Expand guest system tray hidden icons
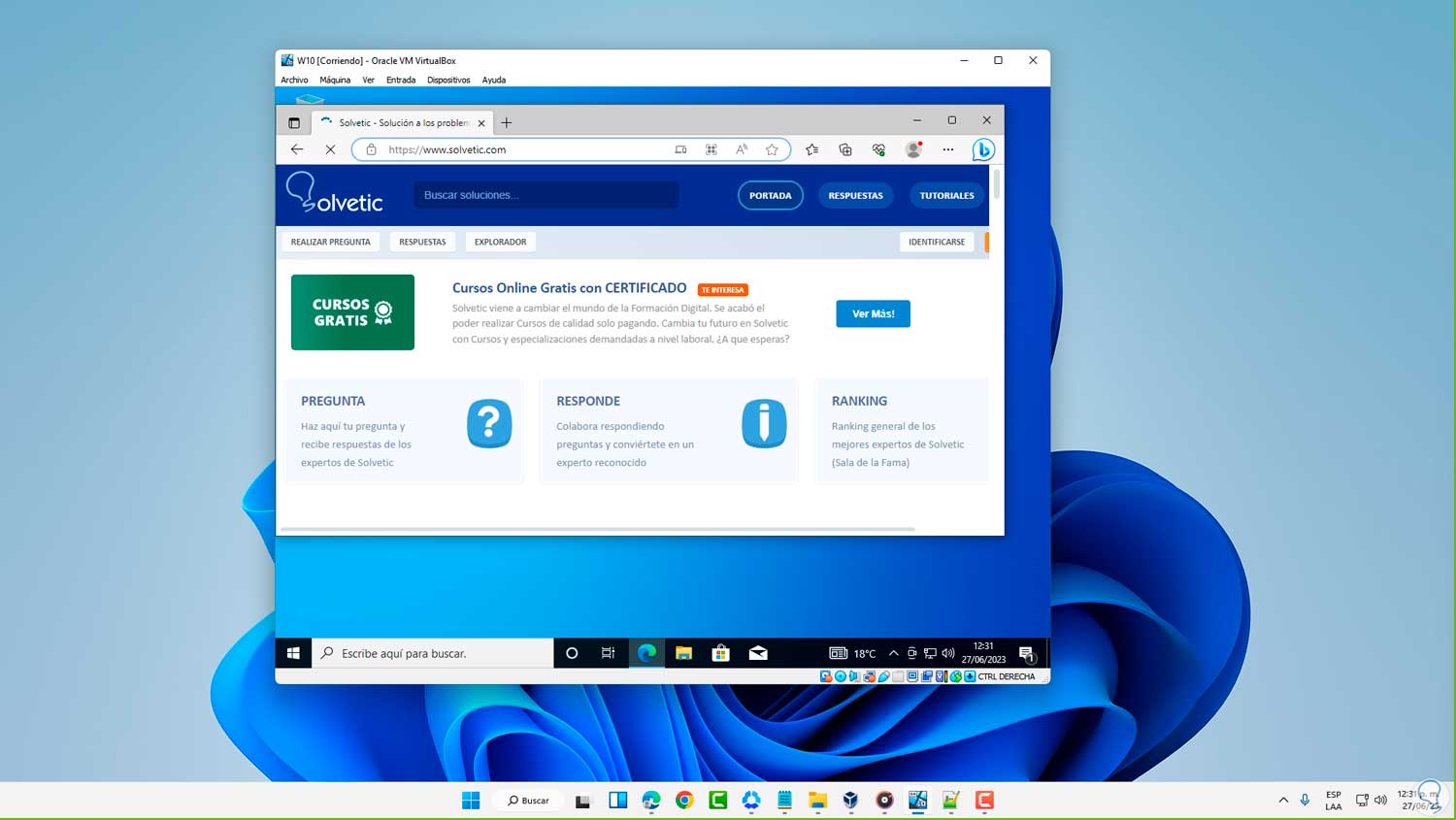 point(894,653)
